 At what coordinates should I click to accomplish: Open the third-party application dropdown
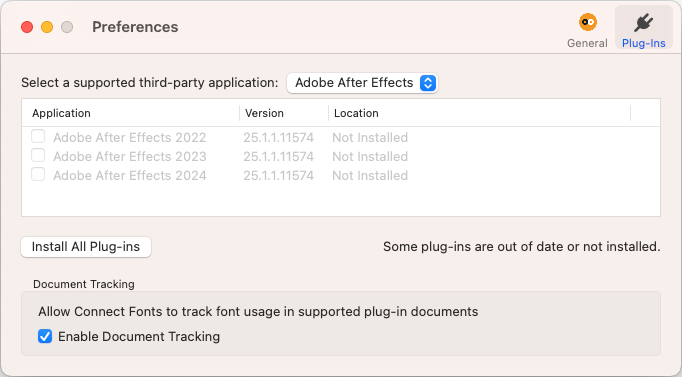(362, 83)
